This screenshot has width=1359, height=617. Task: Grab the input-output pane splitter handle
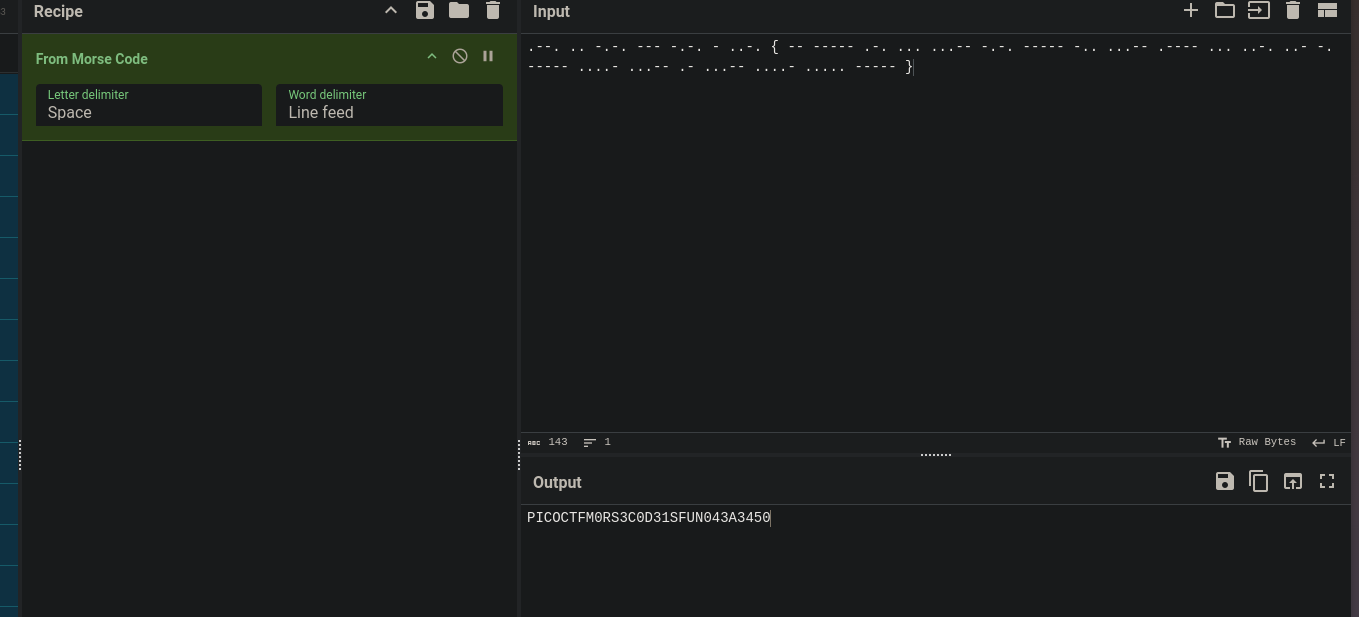pyautogui.click(x=936, y=455)
